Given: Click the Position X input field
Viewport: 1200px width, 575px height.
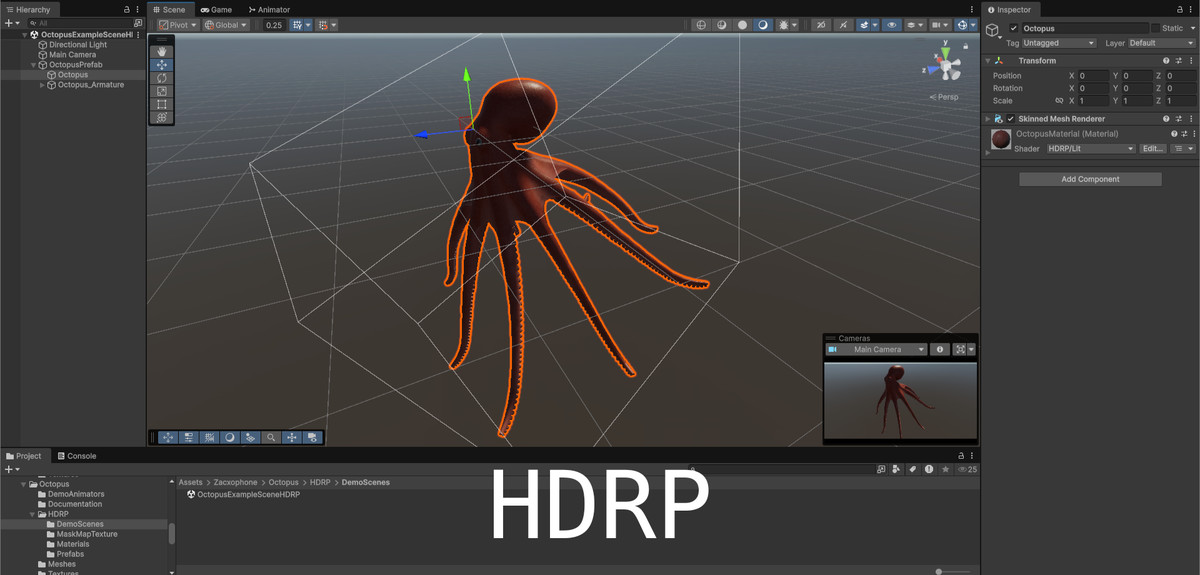Looking at the screenshot, I should 1093,75.
